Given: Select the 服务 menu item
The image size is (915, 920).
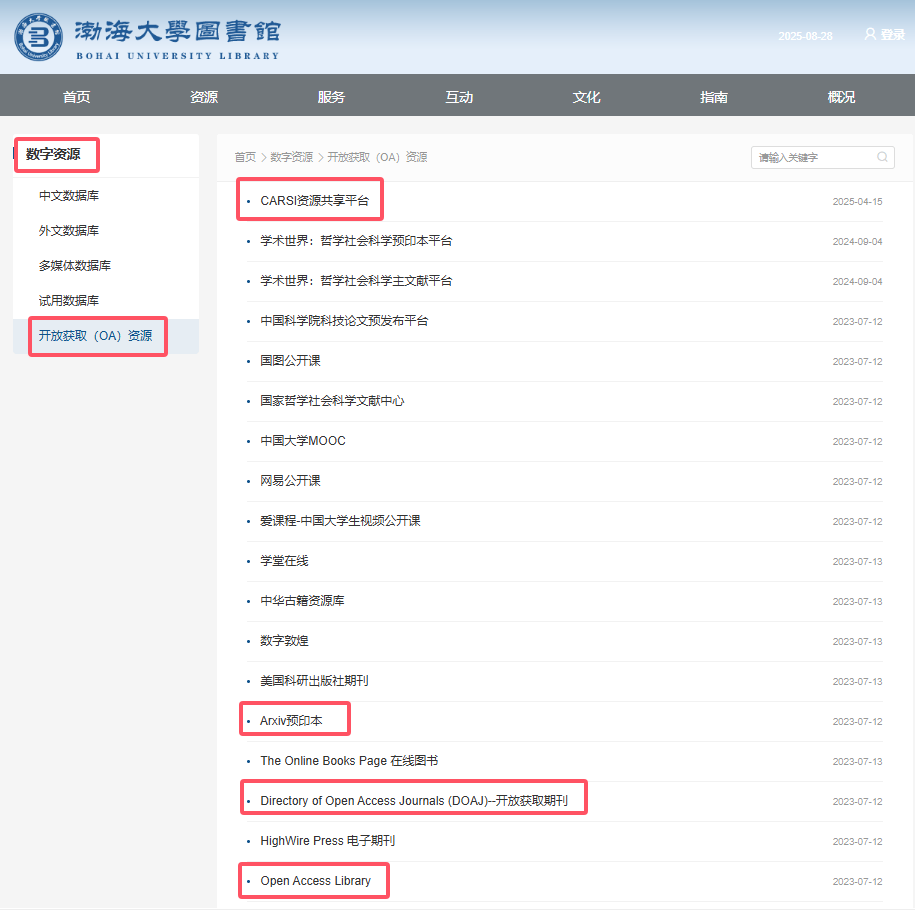Looking at the screenshot, I should [x=331, y=97].
